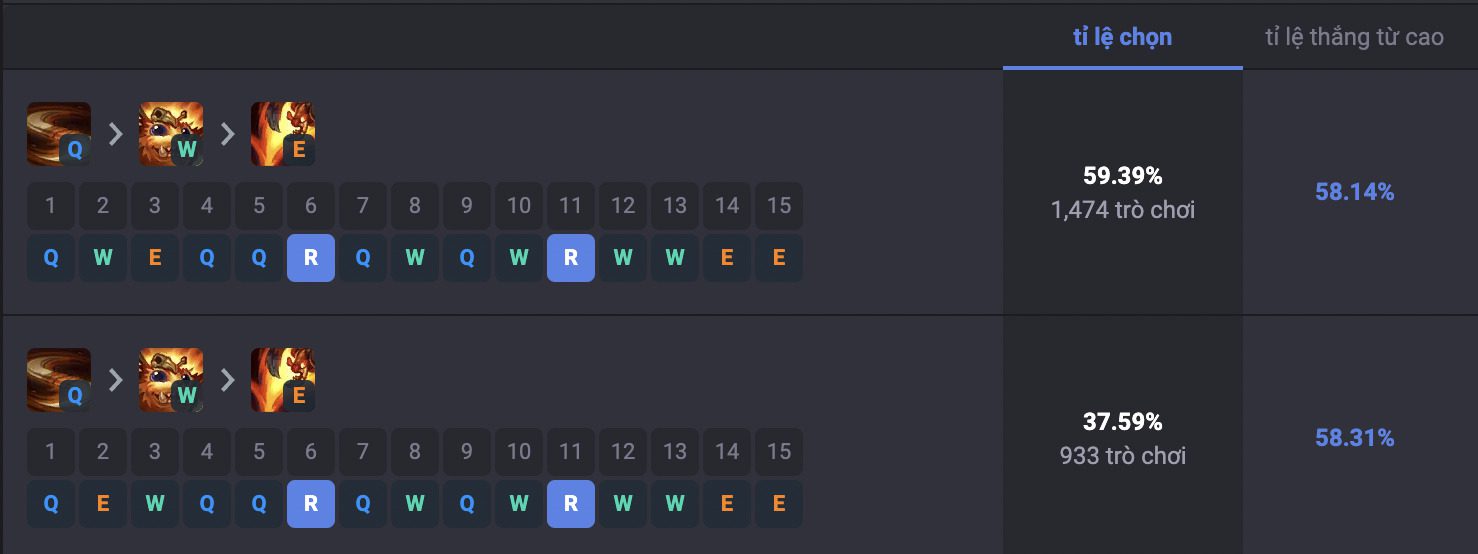Select the 59.39% pick rate cell
Screen dimensions: 1478x554
[x=1123, y=192]
